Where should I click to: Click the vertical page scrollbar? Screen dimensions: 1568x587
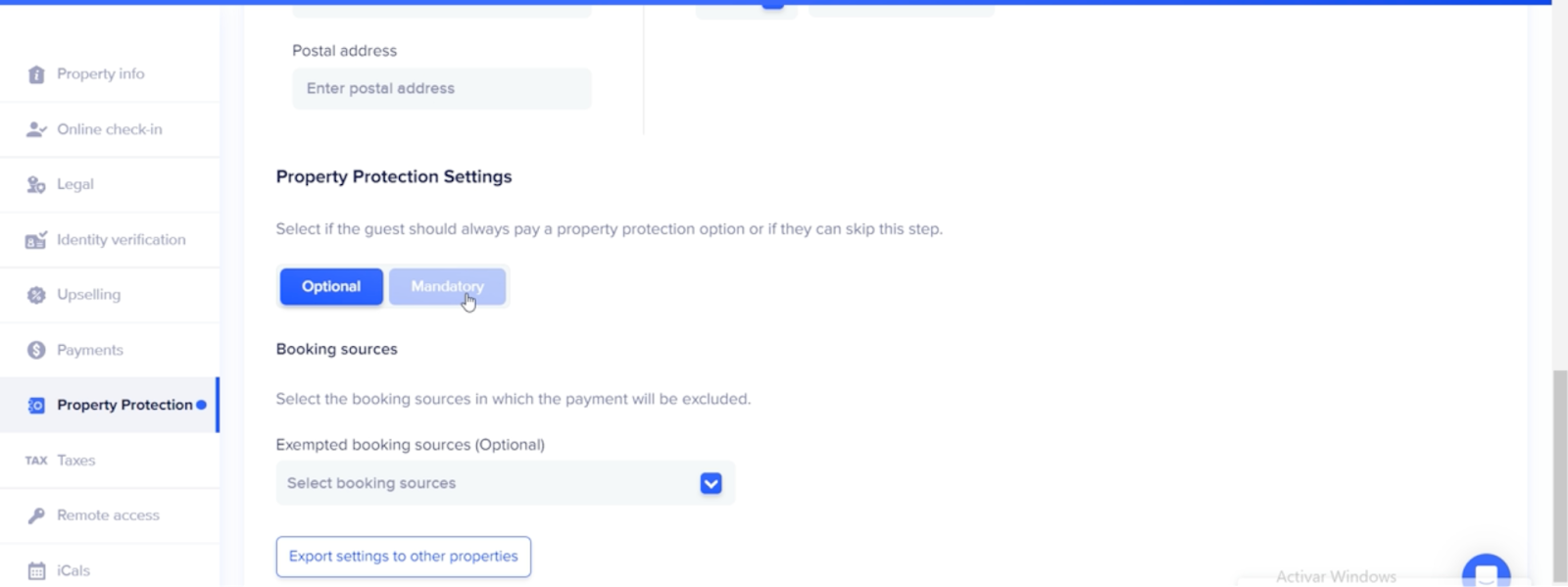[x=1559, y=470]
